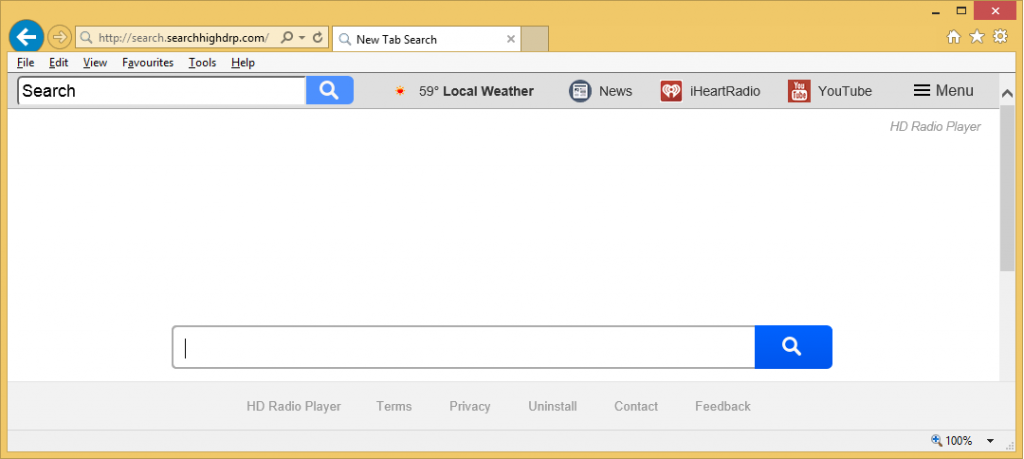Open the Uninstall footer link
The width and height of the screenshot is (1024, 459).
552,406
